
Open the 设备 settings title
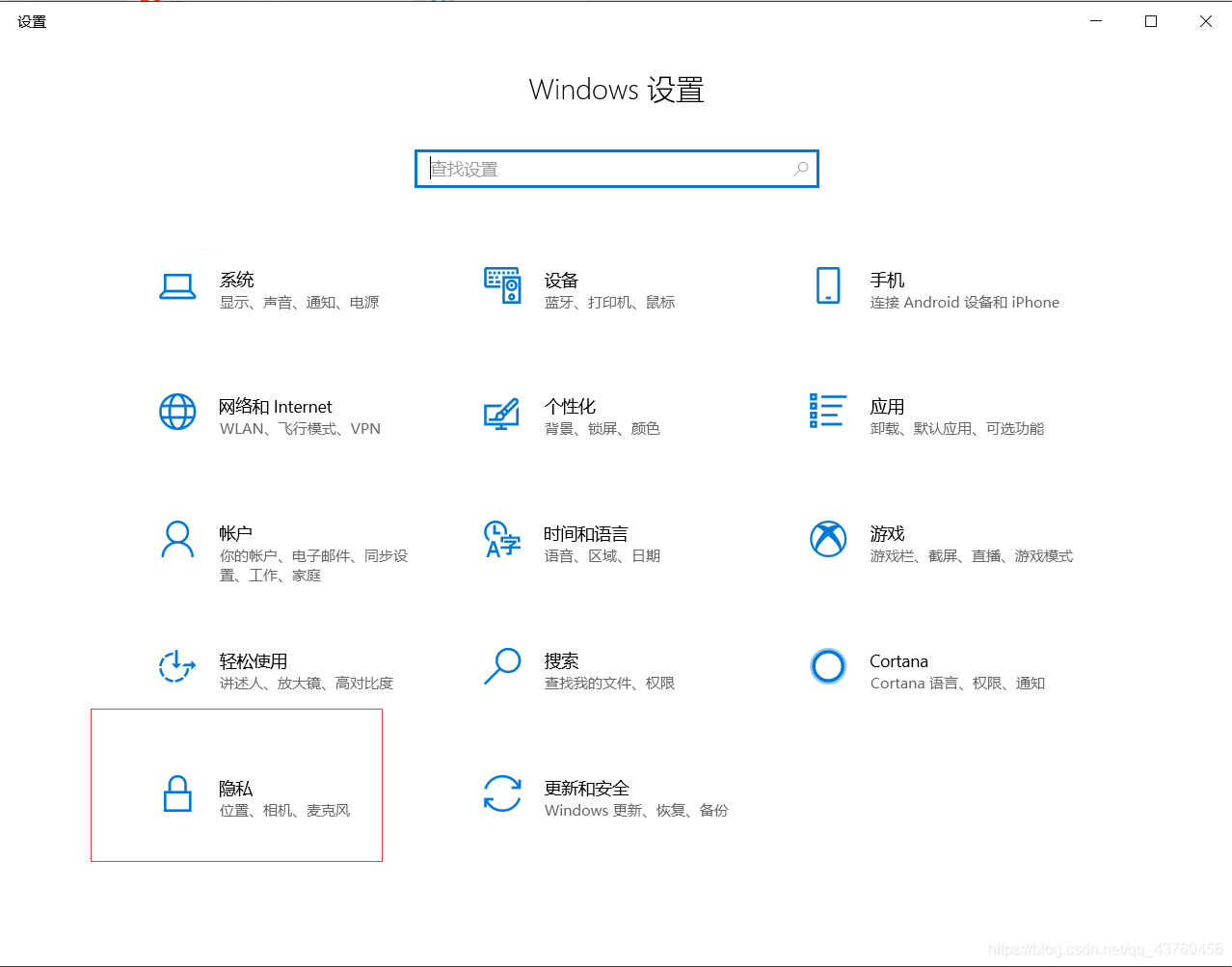tap(561, 281)
